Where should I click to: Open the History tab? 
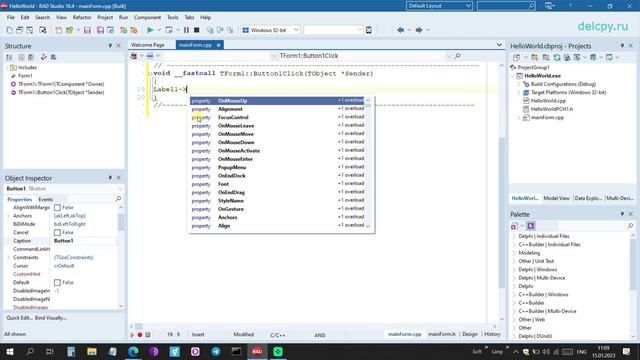(492, 334)
